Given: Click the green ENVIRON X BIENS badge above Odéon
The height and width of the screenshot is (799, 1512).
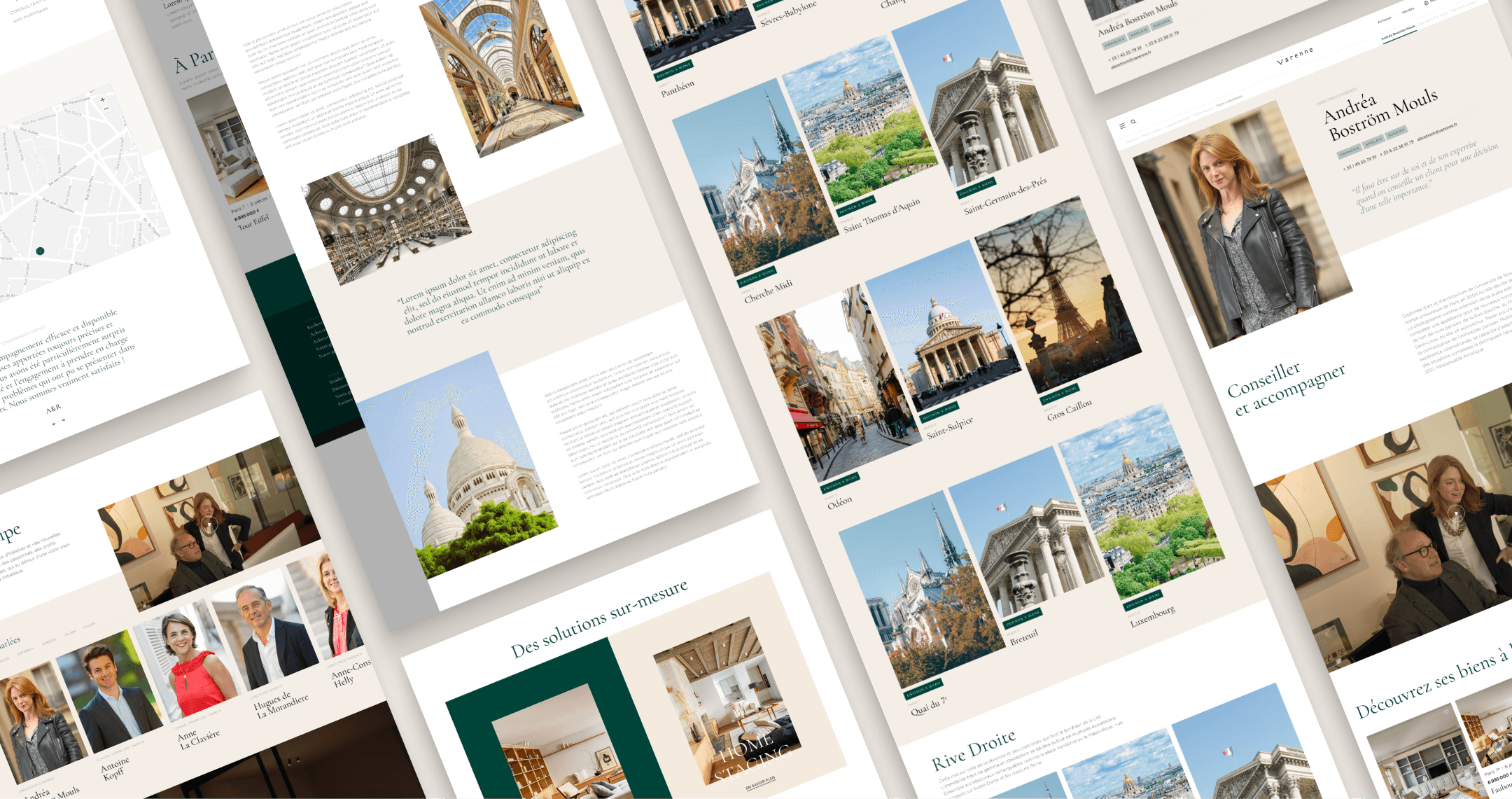Looking at the screenshot, I should pyautogui.click(x=839, y=482).
